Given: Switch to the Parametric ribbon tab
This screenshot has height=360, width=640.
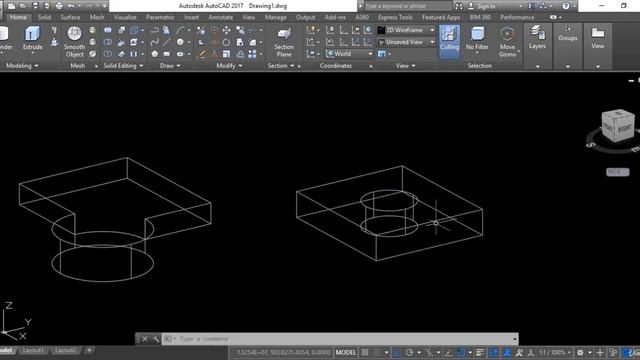Looking at the screenshot, I should pyautogui.click(x=160, y=17).
